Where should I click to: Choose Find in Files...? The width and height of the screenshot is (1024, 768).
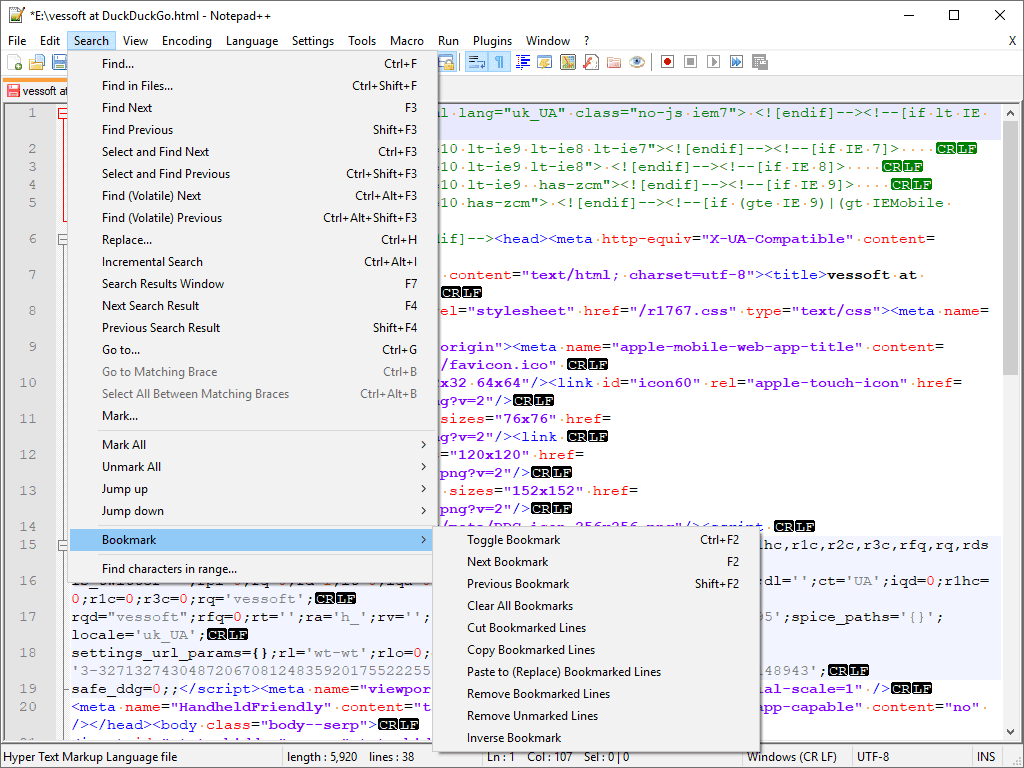[x=250, y=86]
